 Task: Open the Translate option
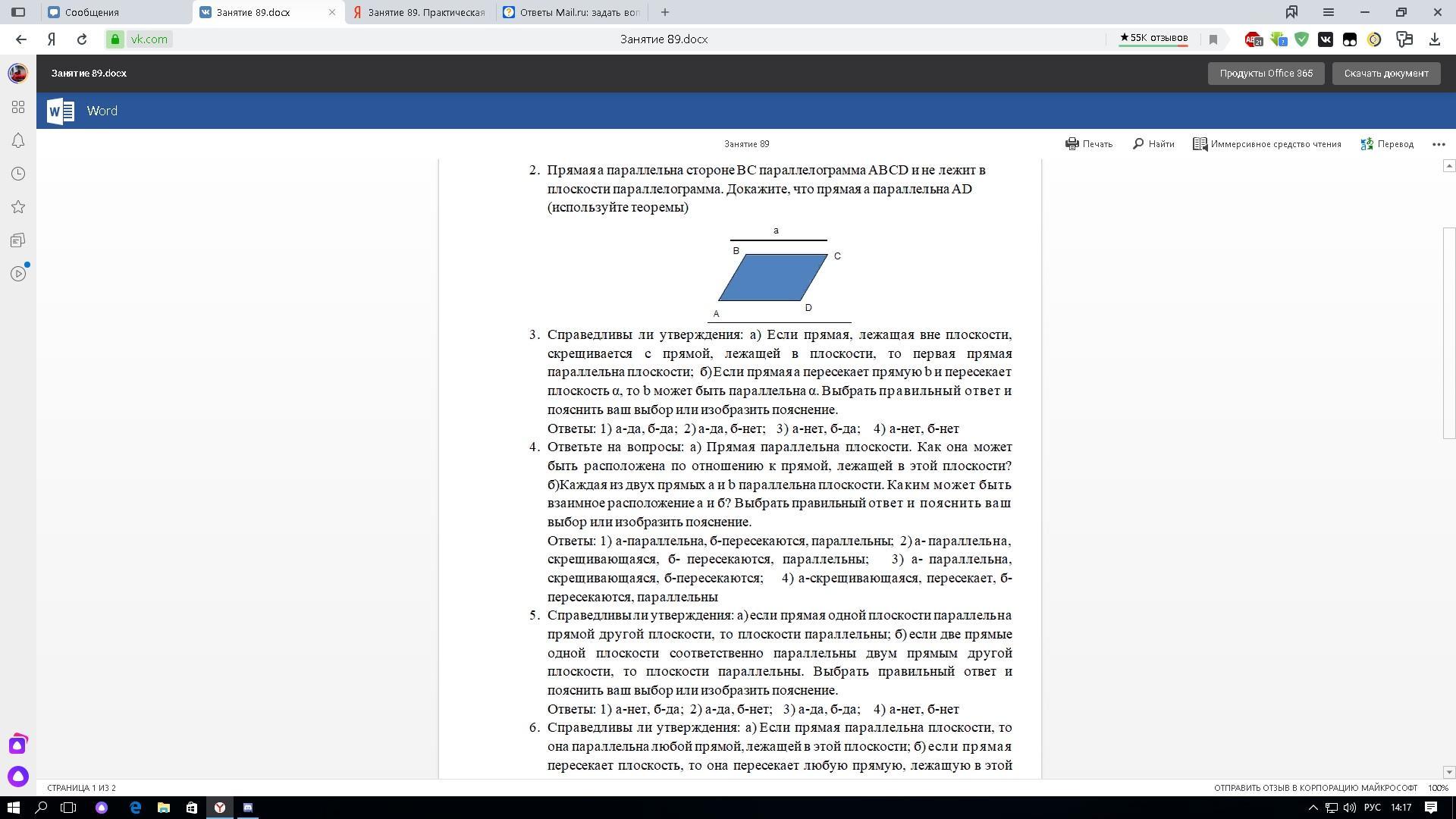point(1387,144)
